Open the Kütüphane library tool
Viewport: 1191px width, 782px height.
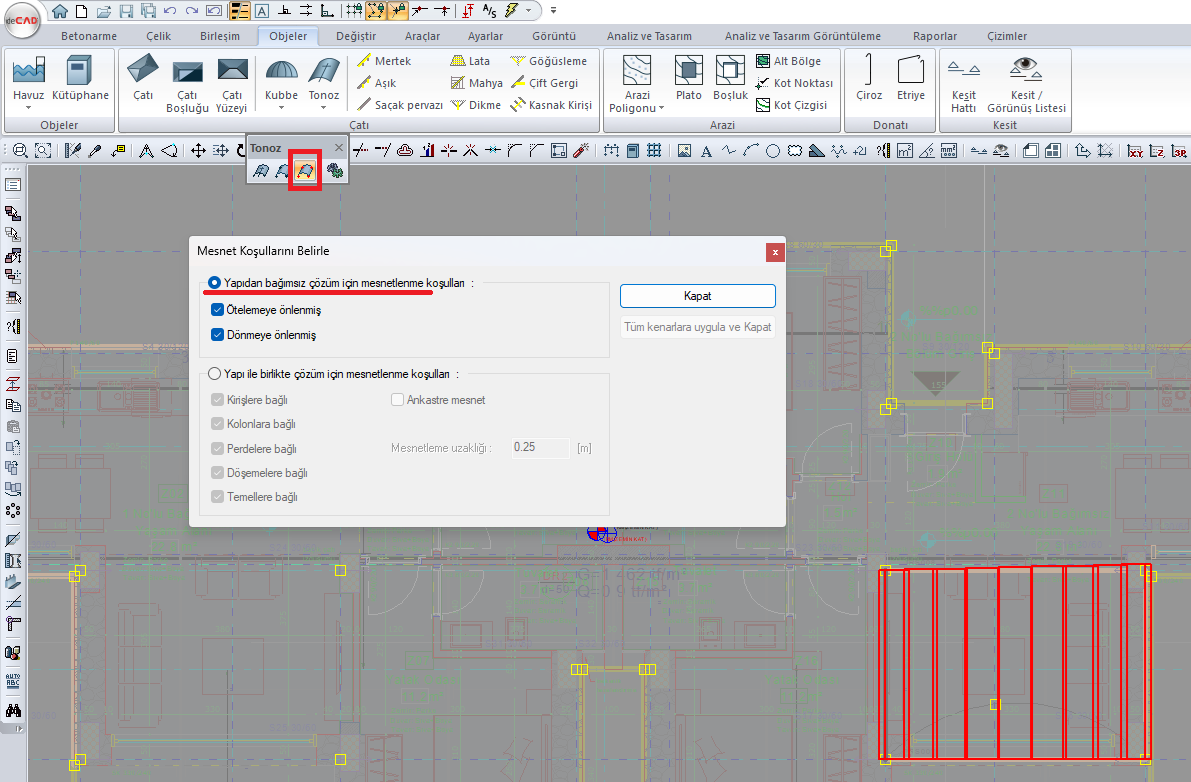point(80,78)
